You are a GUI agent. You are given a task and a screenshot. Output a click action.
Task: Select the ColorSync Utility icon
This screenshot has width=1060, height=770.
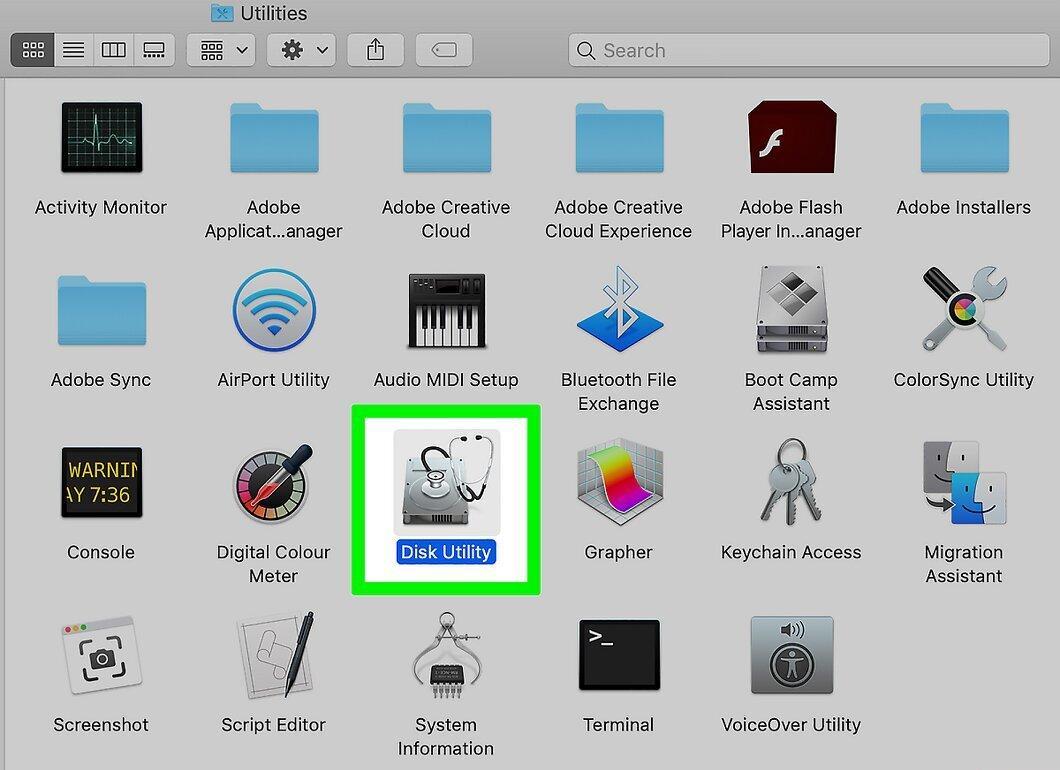(x=965, y=308)
